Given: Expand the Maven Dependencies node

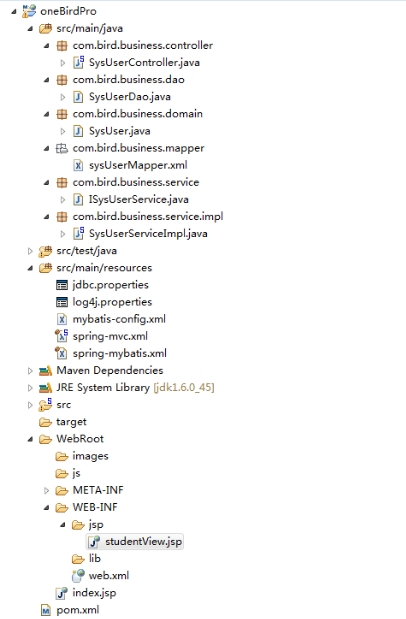Looking at the screenshot, I should (x=30, y=371).
